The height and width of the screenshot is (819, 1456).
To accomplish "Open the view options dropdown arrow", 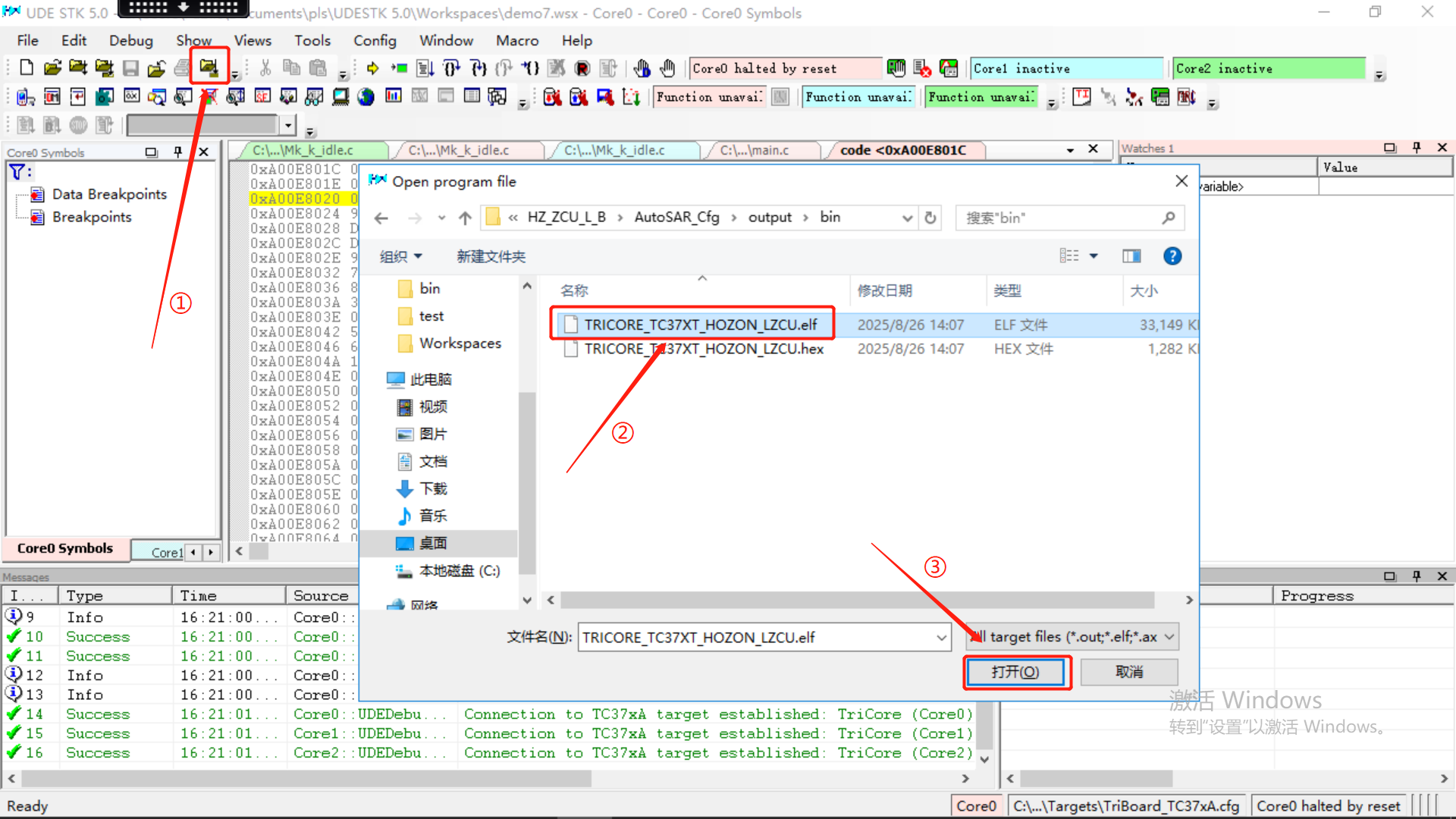I will coord(1094,256).
